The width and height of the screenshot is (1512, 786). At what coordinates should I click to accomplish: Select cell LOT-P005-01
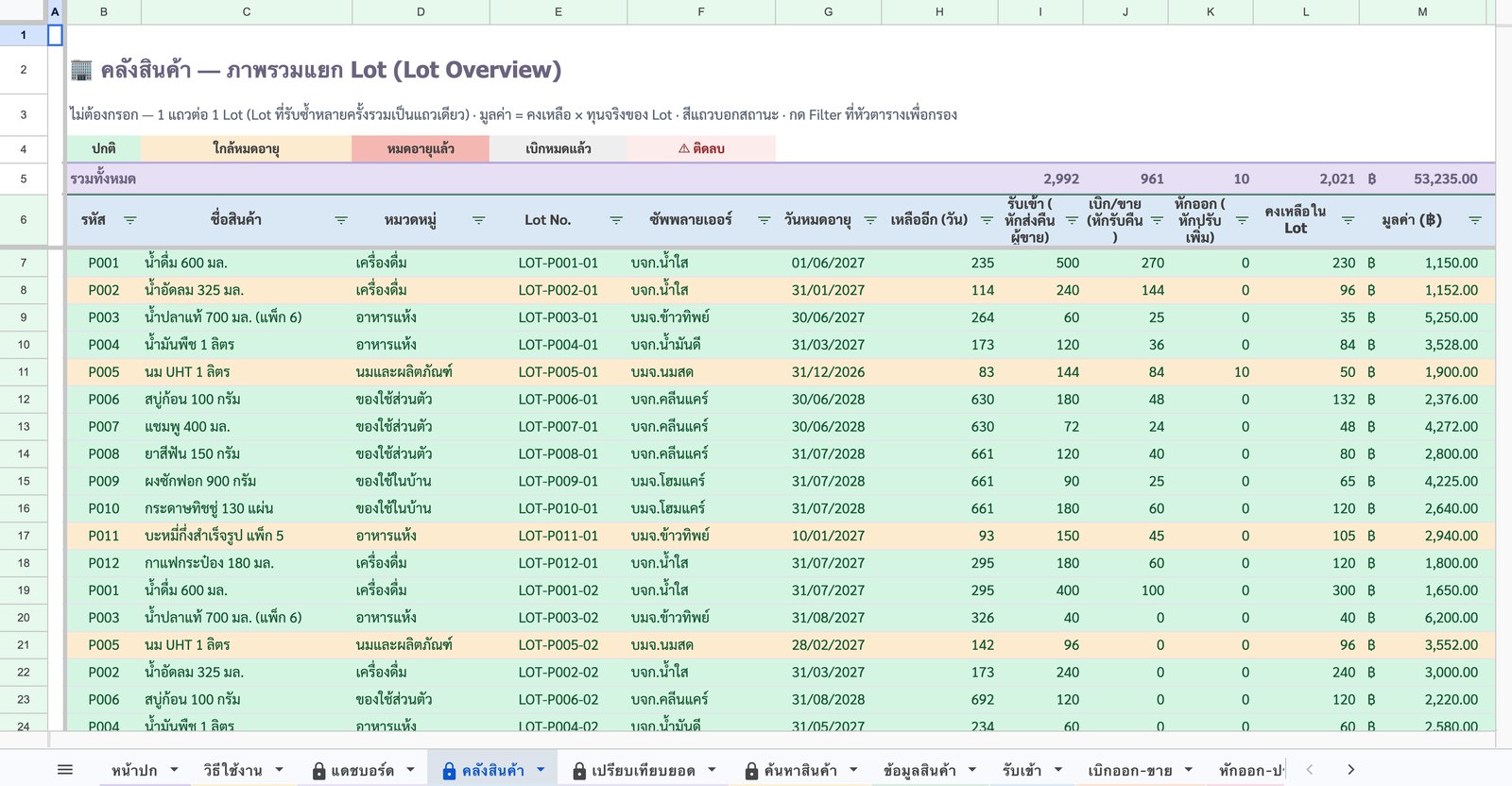tap(558, 372)
